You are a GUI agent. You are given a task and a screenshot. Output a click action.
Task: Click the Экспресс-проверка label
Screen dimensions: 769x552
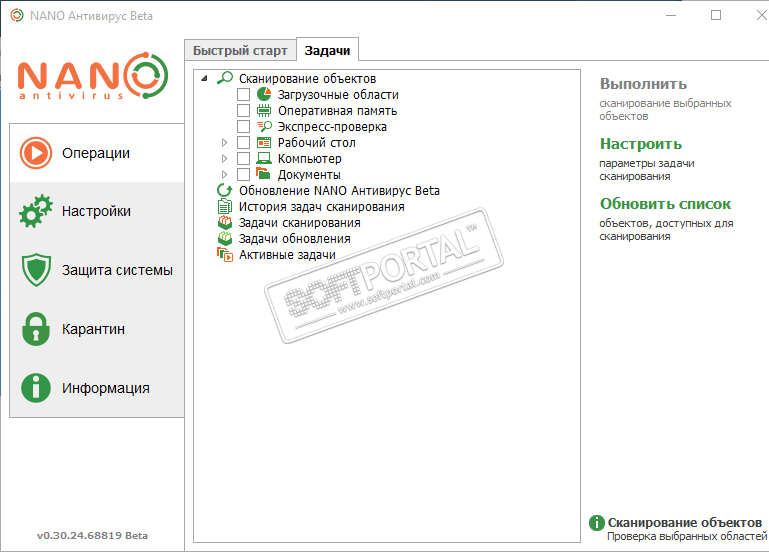pyautogui.click(x=332, y=126)
